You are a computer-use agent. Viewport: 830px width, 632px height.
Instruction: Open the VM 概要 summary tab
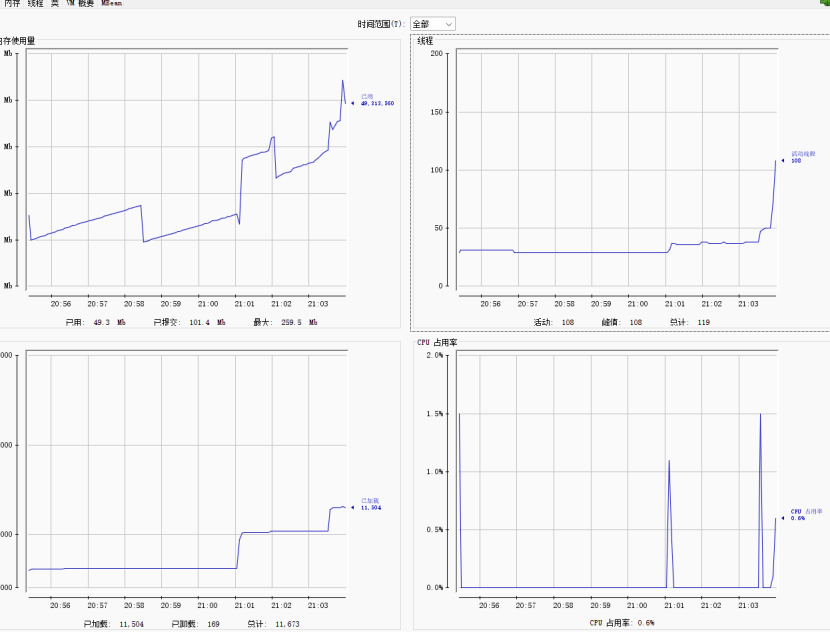tap(80, 3)
